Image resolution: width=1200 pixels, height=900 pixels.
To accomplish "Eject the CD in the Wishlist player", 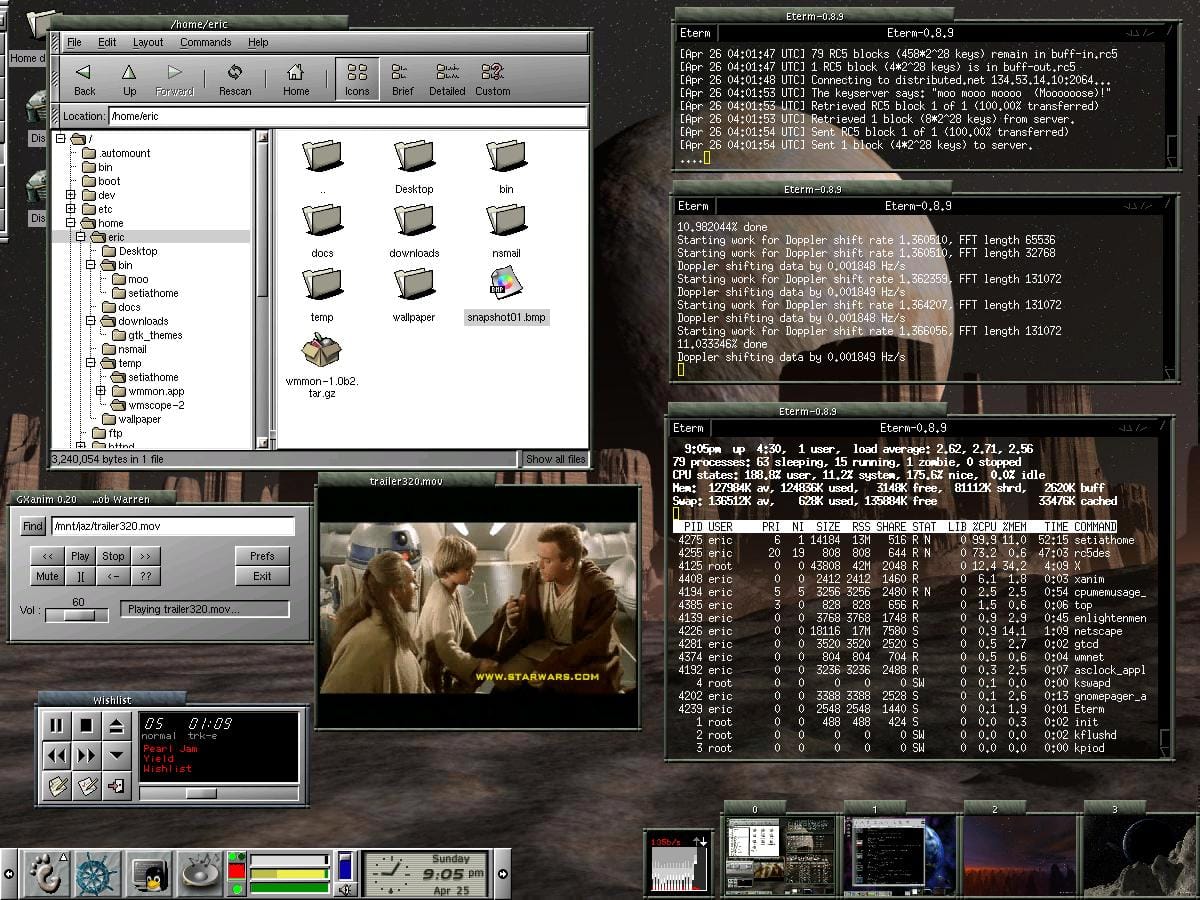I will (117, 726).
